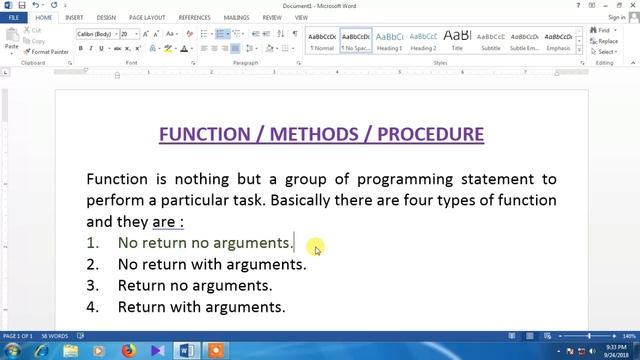The image size is (640, 360).
Task: Copy the selection with the Copy button
Action: pos(34,41)
